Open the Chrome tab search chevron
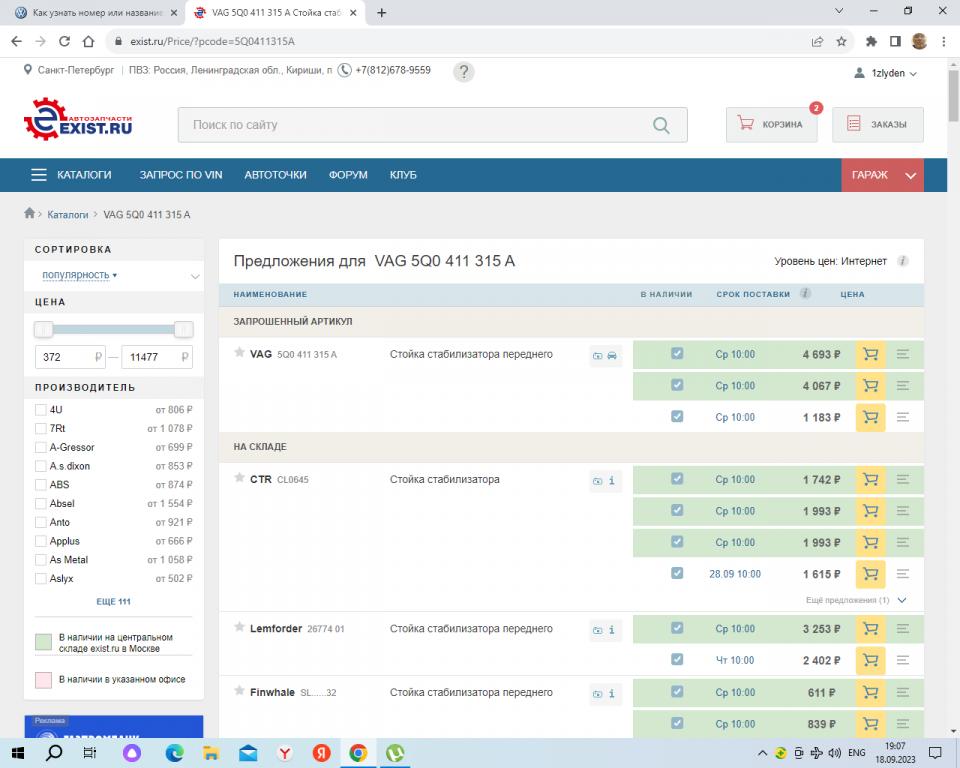960x768 pixels. point(839,11)
